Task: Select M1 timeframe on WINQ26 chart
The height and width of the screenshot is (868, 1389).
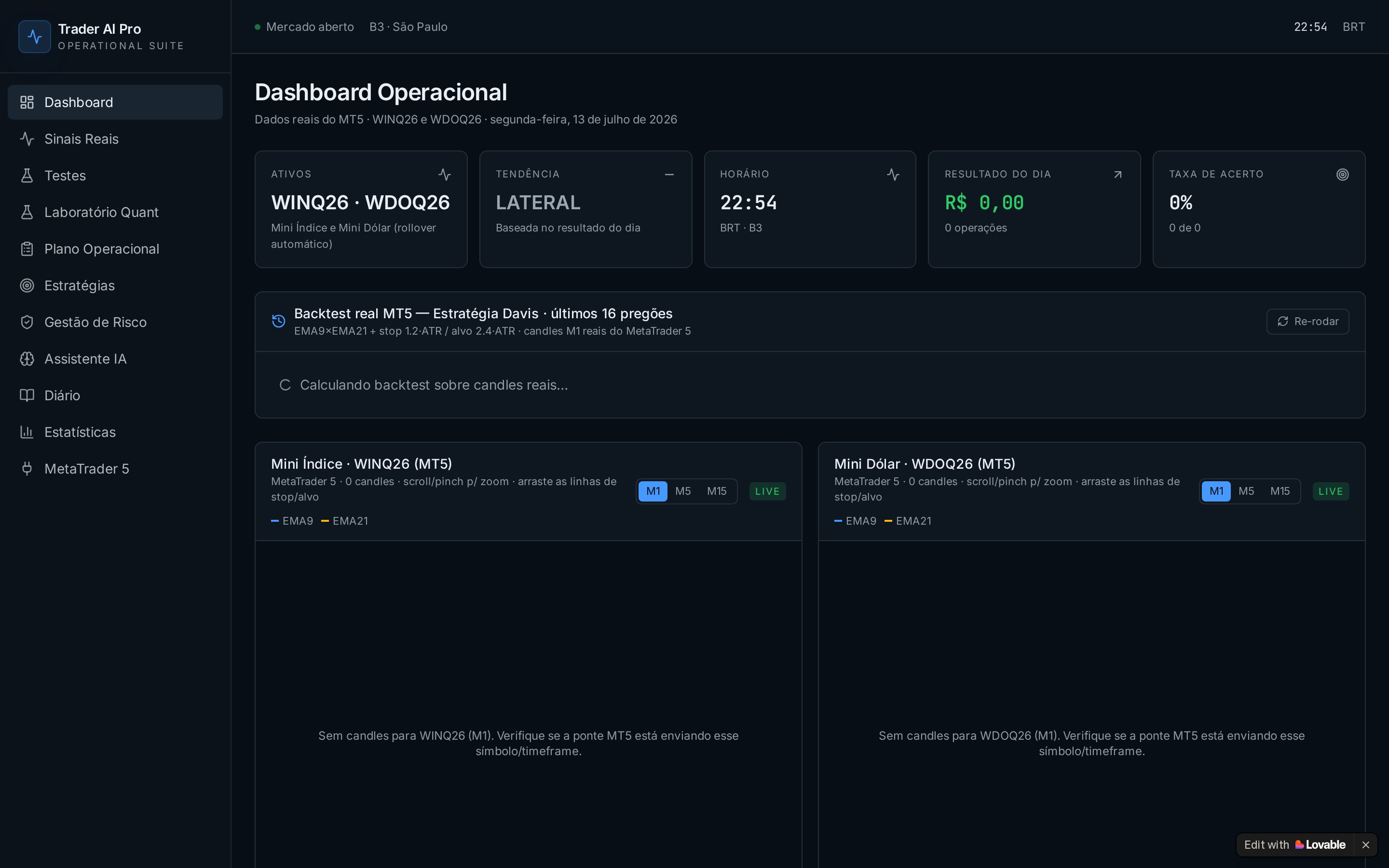Action: pos(653,491)
